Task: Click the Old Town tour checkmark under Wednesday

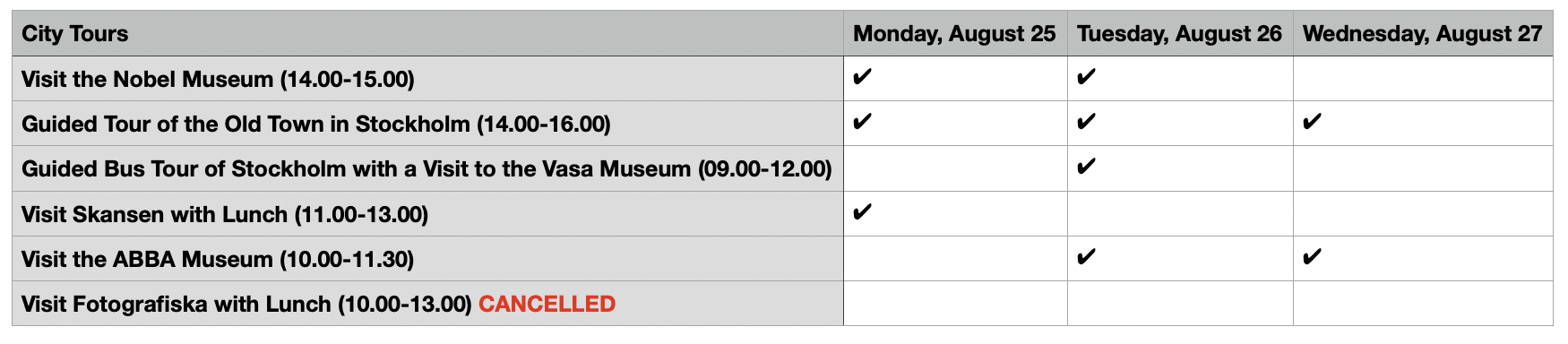Action: click(1312, 123)
